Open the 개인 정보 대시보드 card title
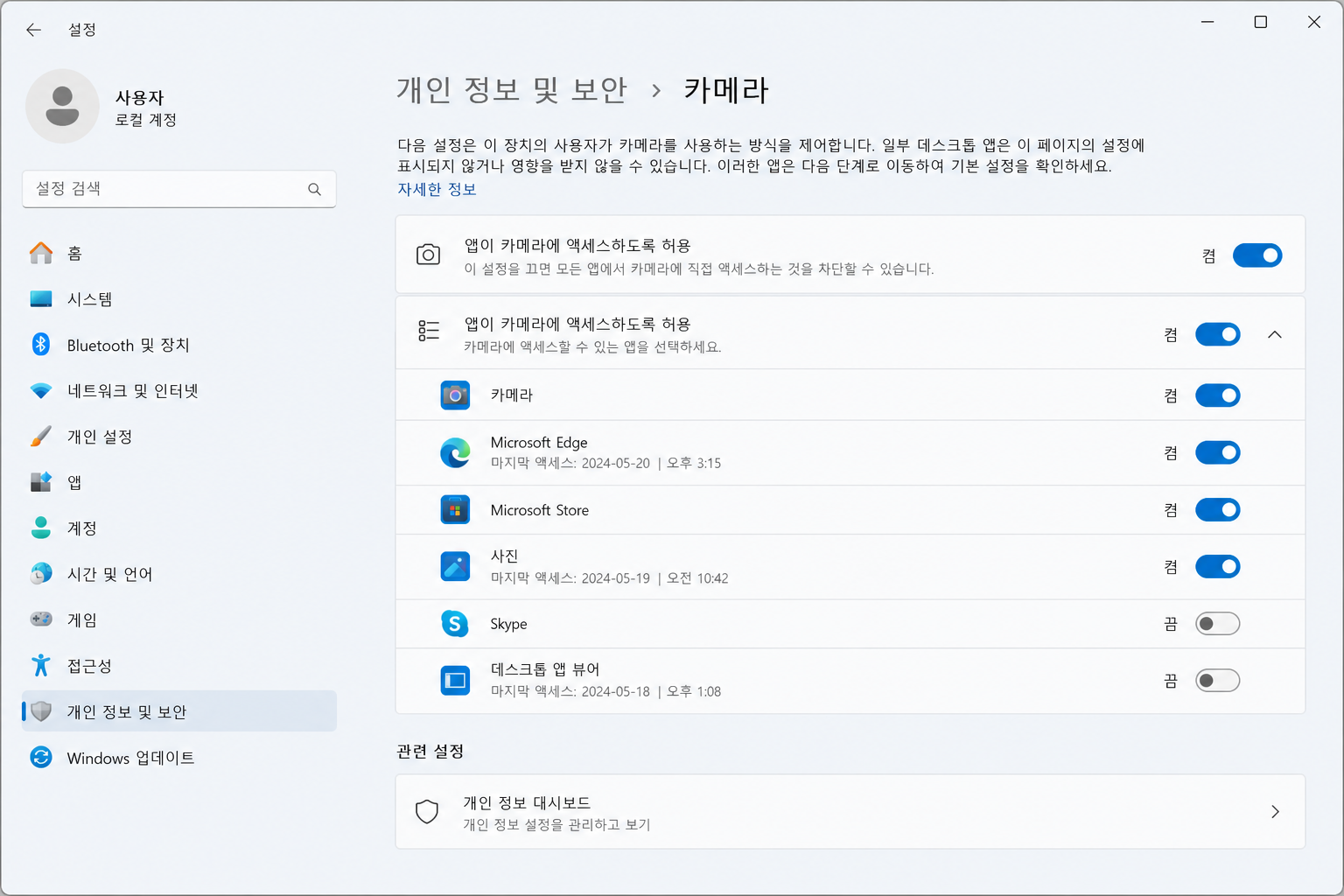This screenshot has width=1344, height=896. point(527,802)
